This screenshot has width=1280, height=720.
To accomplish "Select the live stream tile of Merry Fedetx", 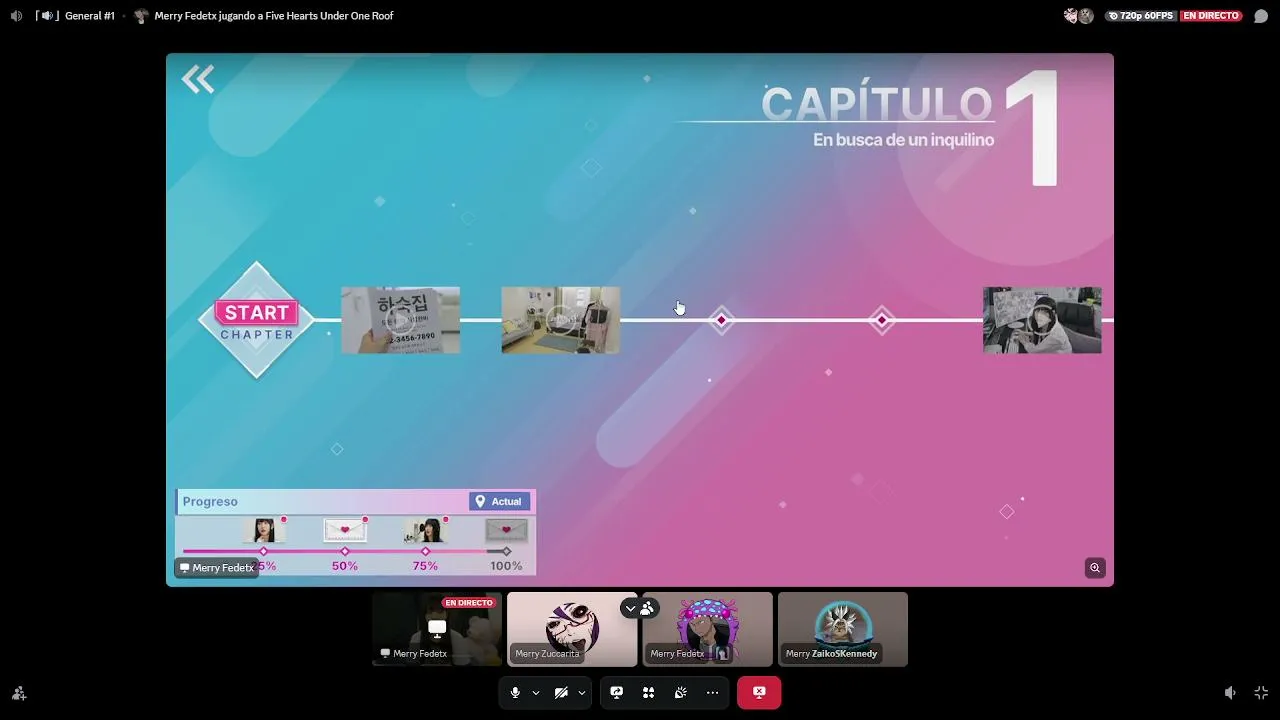I will (437, 629).
